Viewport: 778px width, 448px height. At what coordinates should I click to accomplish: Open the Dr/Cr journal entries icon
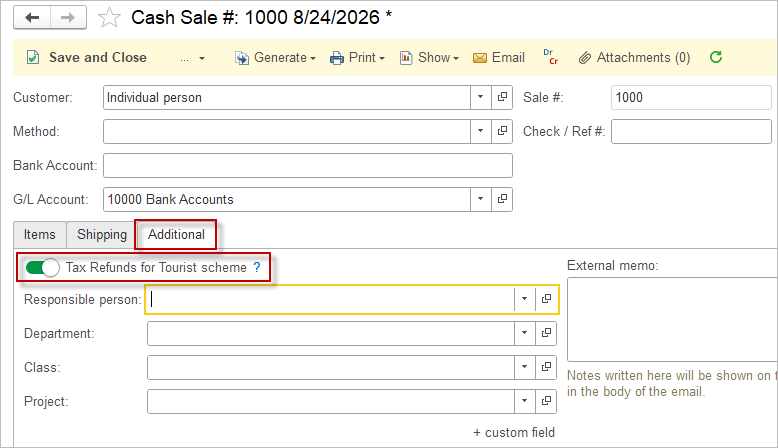pos(550,57)
